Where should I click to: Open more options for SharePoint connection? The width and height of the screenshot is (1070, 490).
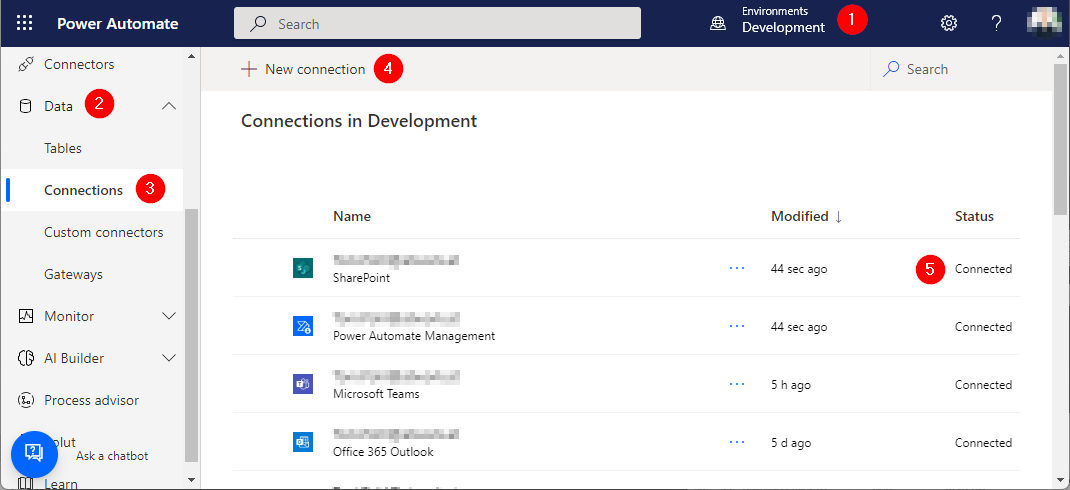point(738,268)
